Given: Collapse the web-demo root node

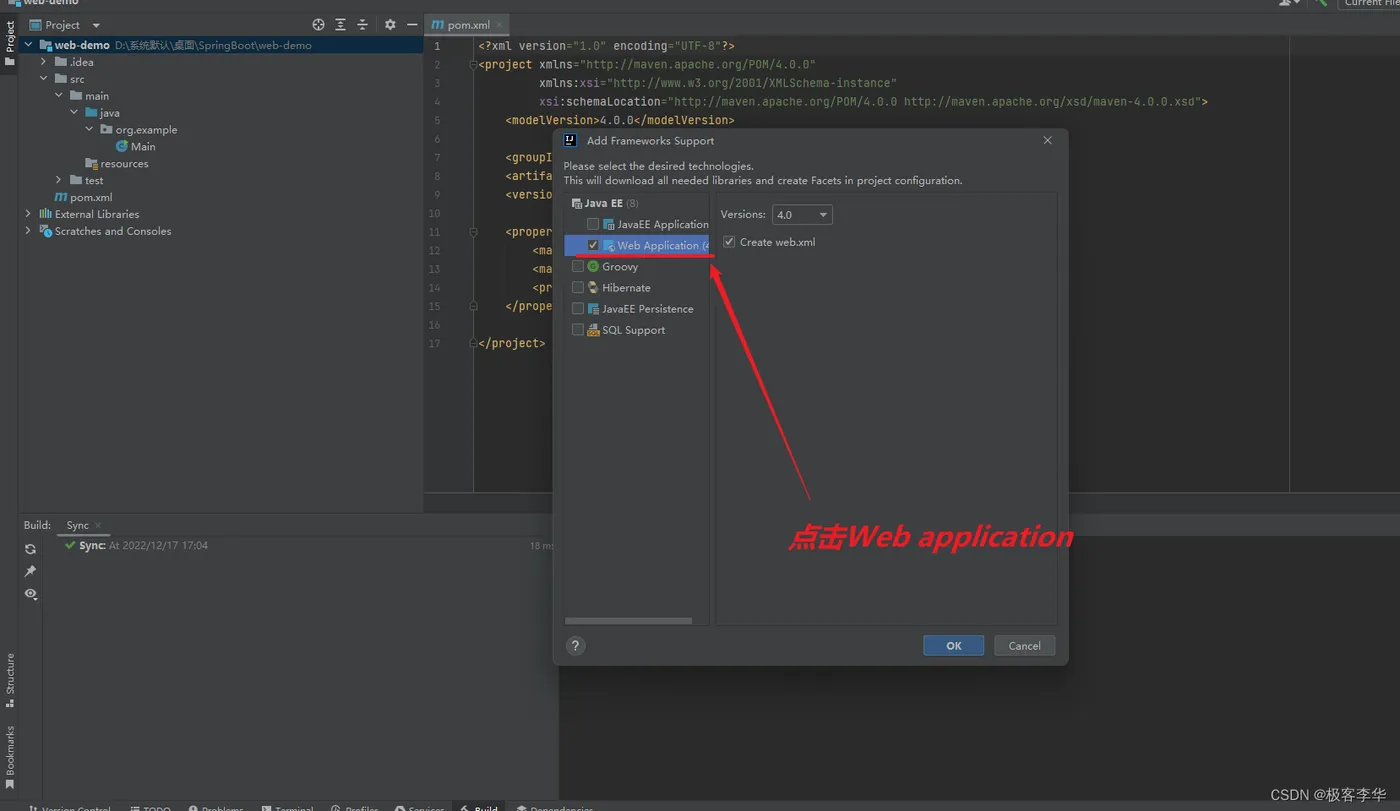Looking at the screenshot, I should pyautogui.click(x=28, y=45).
